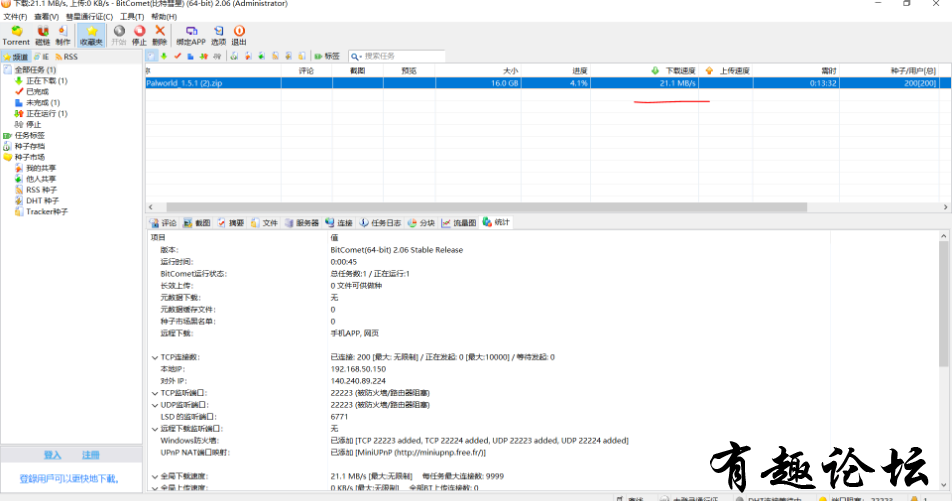Viewport: 952px width, 501px height.
Task: Select 正在运行 (1) tree item
Action: [x=47, y=114]
